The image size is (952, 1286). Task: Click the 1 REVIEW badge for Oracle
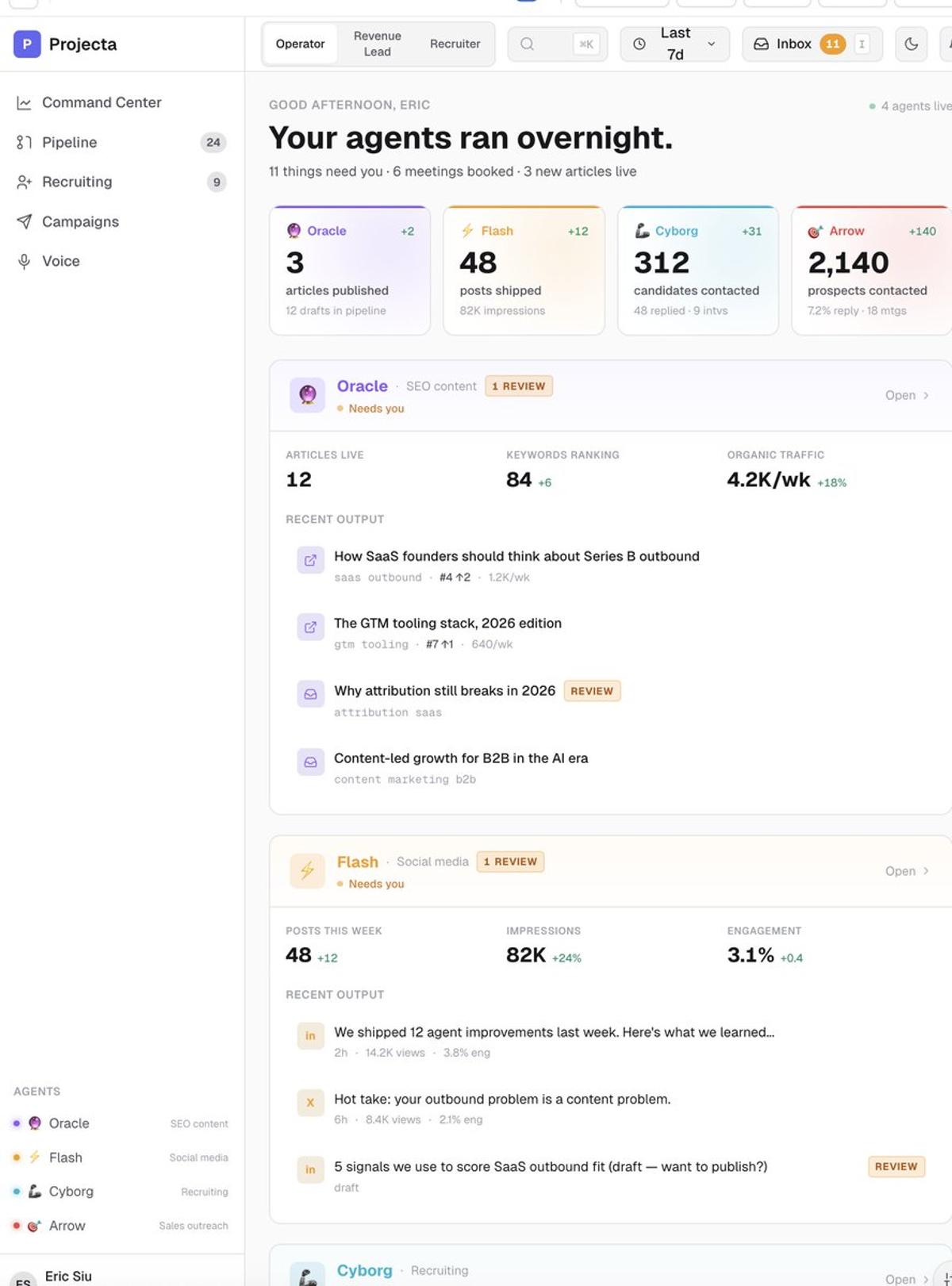519,386
